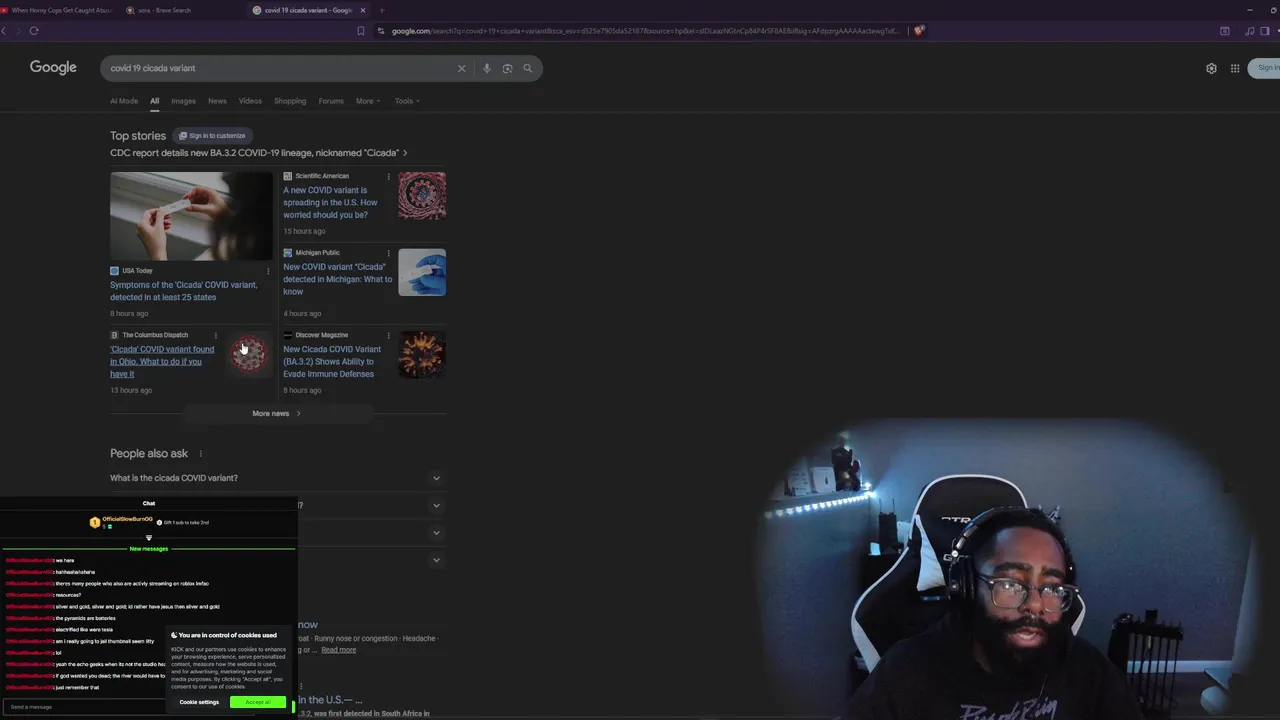Focus the chat 'Send a message' field
The image size is (1280, 720).
click(x=85, y=707)
